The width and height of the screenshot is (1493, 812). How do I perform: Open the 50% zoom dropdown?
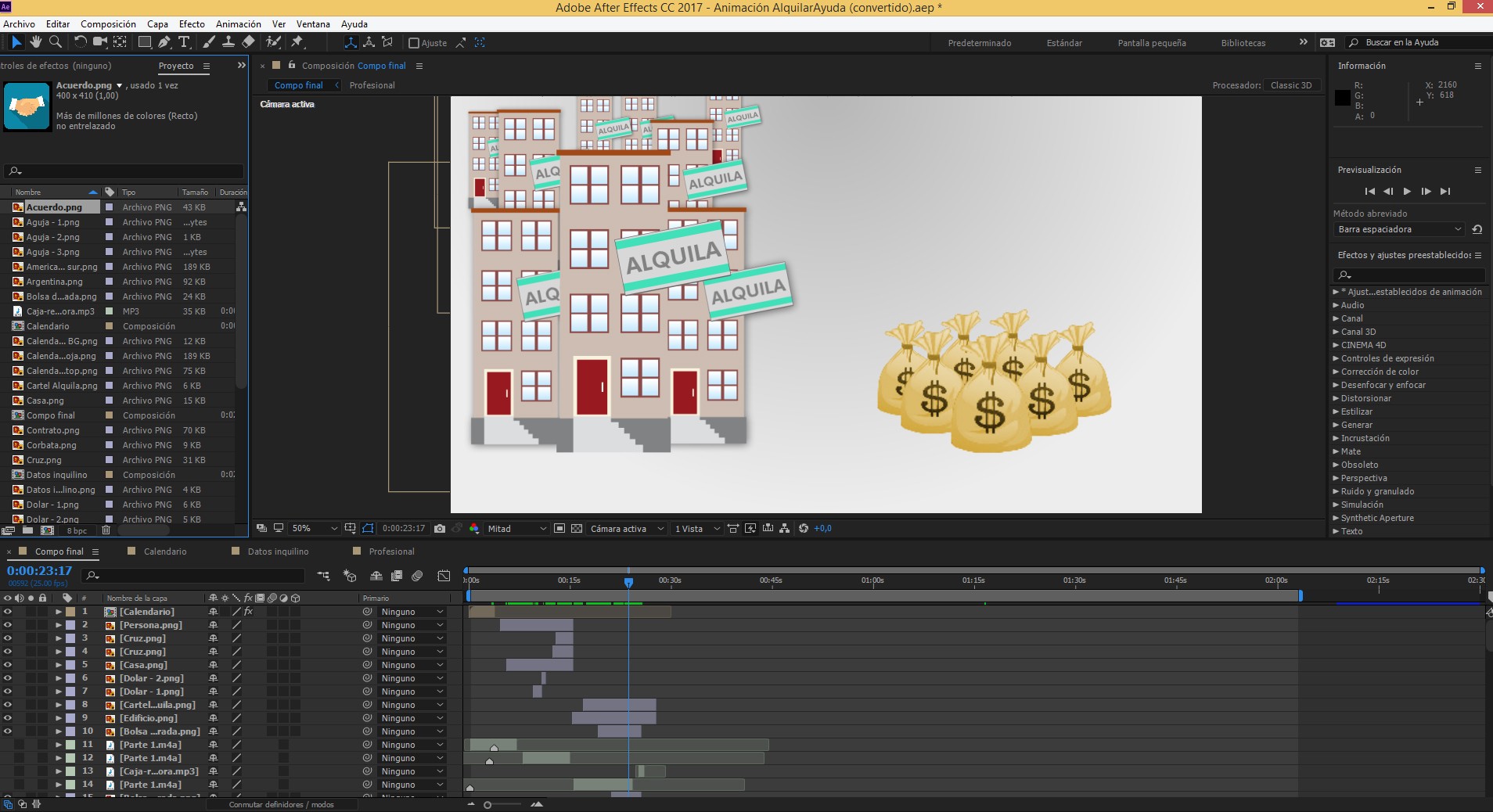tap(315, 529)
